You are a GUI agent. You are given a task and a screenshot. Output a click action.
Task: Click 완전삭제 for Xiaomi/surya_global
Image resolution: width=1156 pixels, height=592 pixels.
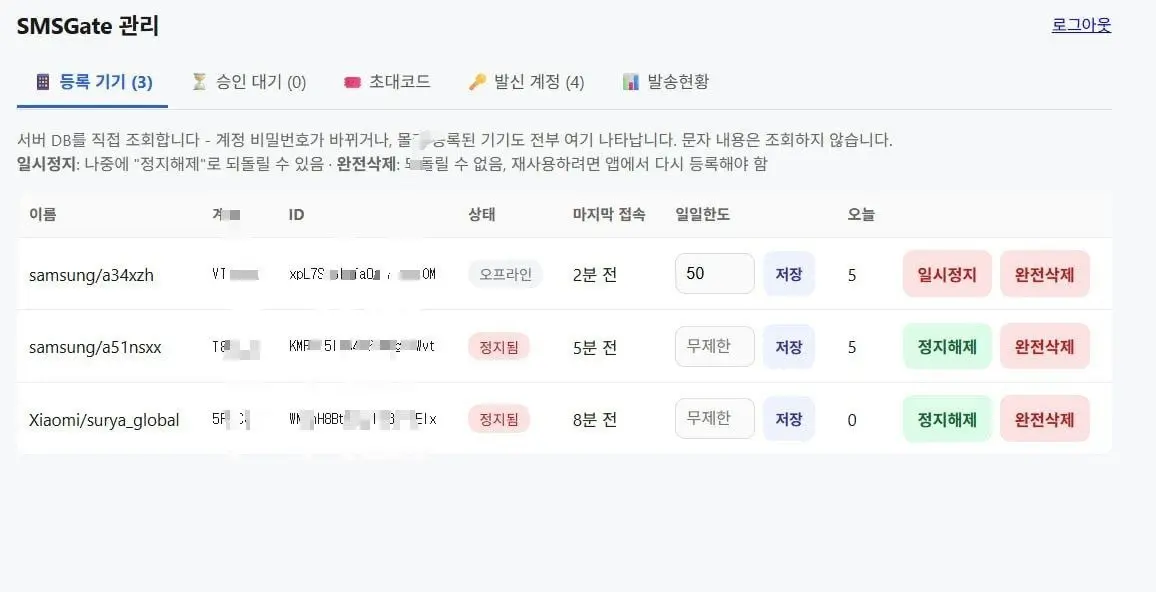(x=1045, y=419)
